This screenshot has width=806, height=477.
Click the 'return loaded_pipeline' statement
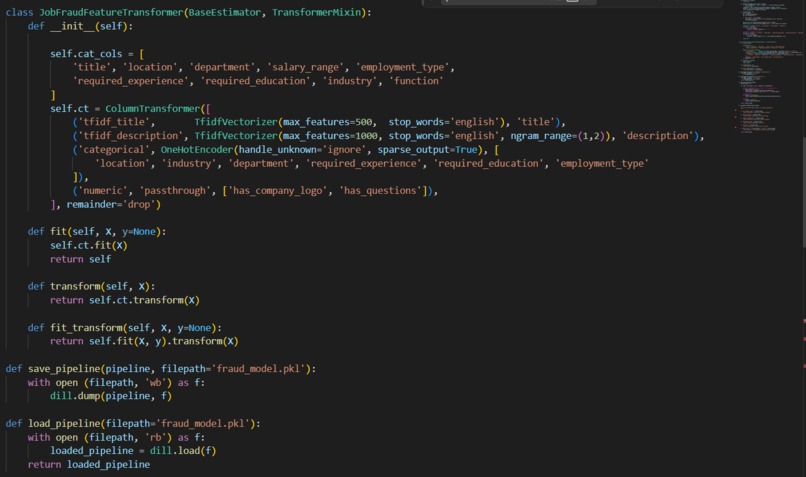point(89,465)
